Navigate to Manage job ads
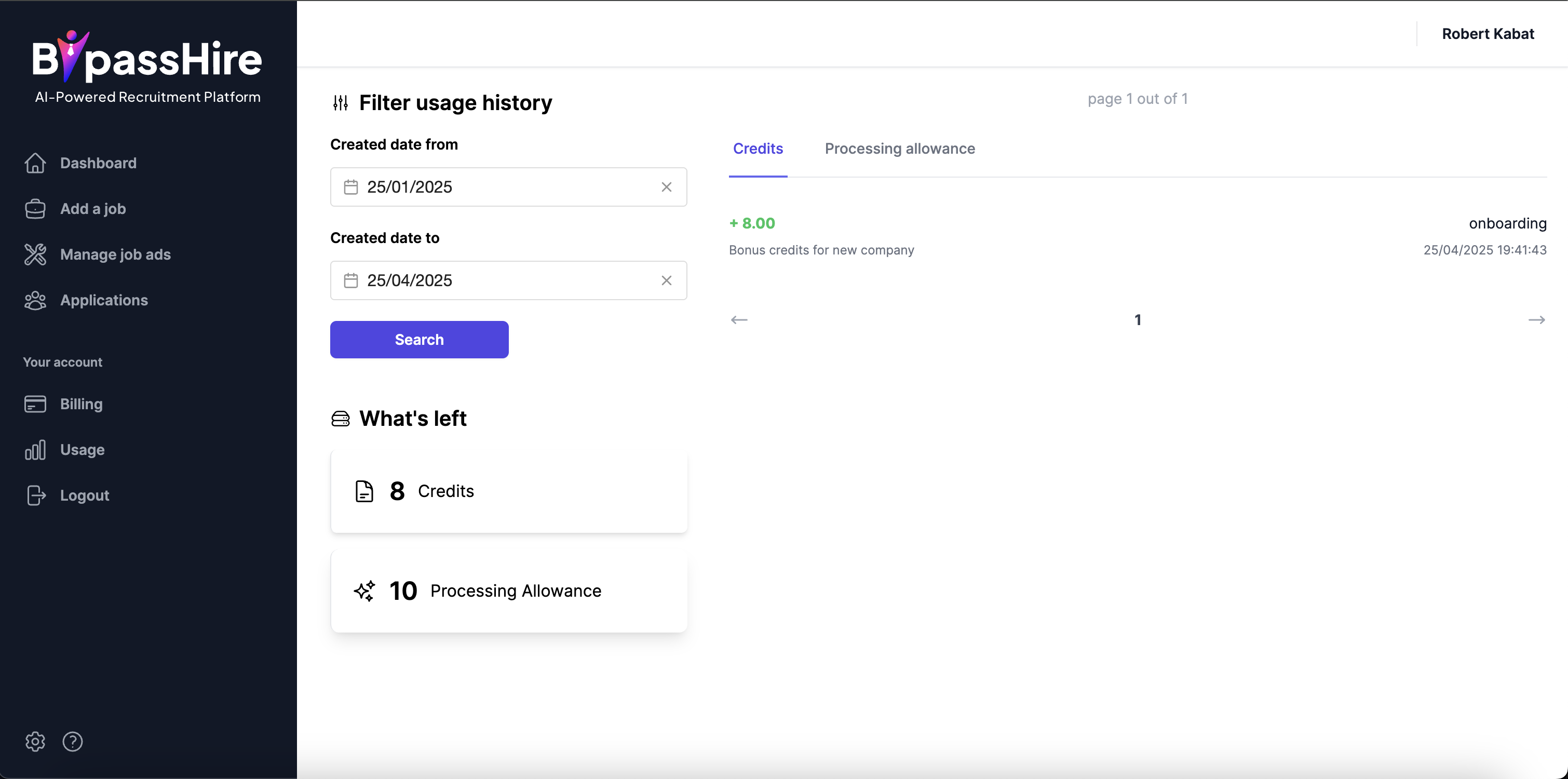 pos(115,254)
